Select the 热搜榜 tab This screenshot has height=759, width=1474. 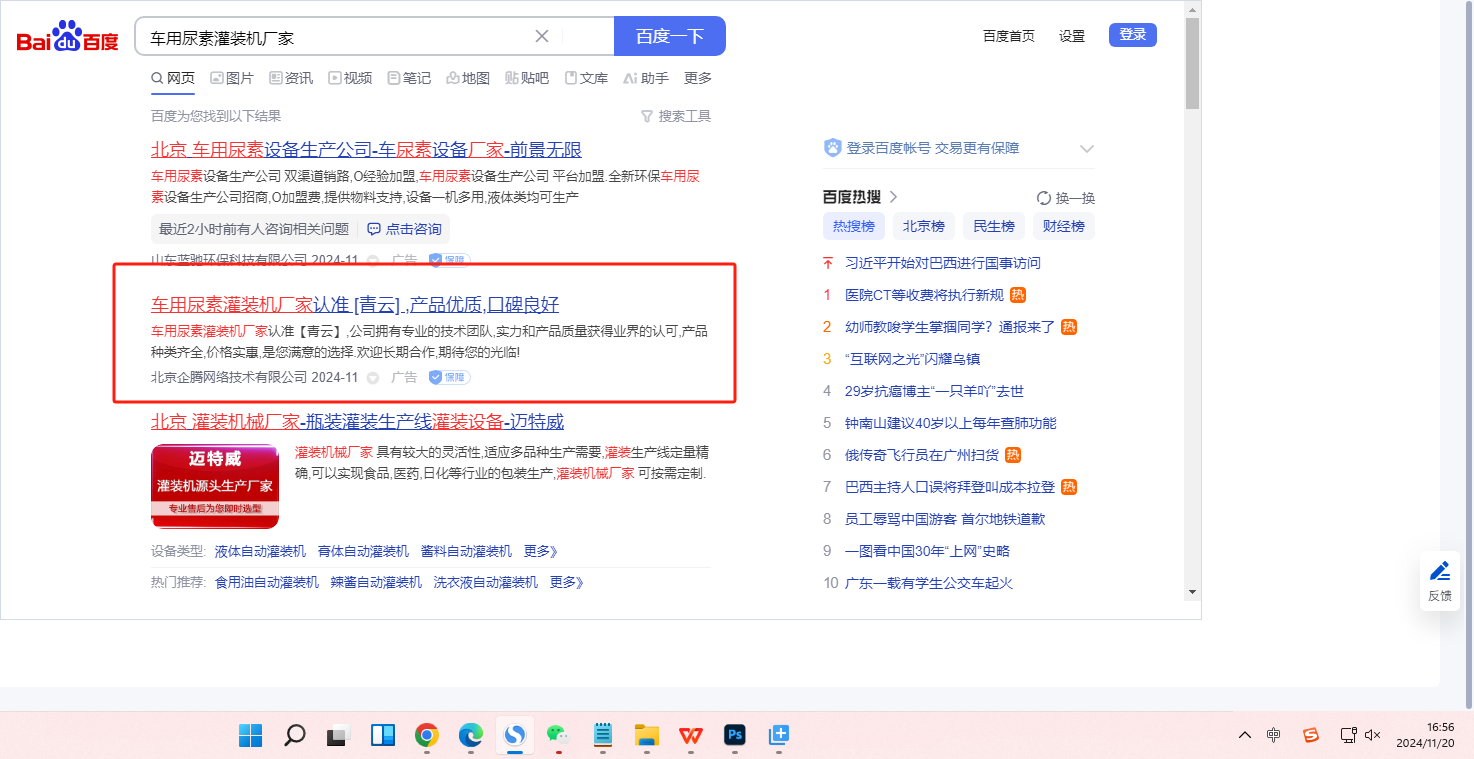click(854, 226)
